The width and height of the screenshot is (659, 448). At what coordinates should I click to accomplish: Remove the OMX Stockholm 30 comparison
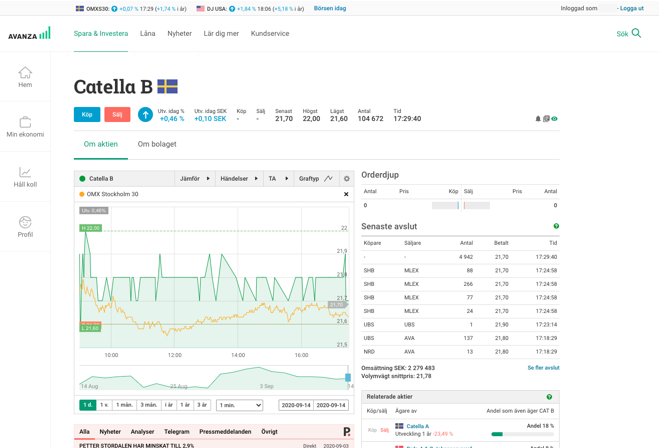[346, 194]
